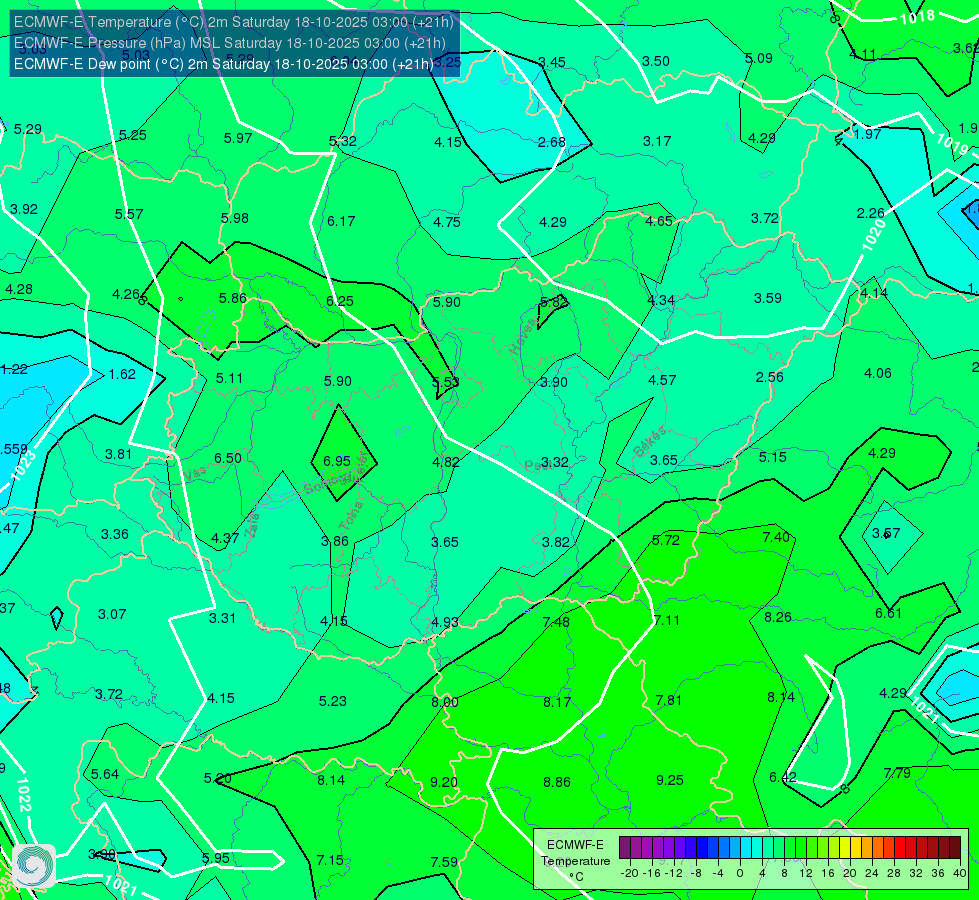The height and width of the screenshot is (900, 979).
Task: Click the 3.07 temperature value
Action: pos(112,615)
